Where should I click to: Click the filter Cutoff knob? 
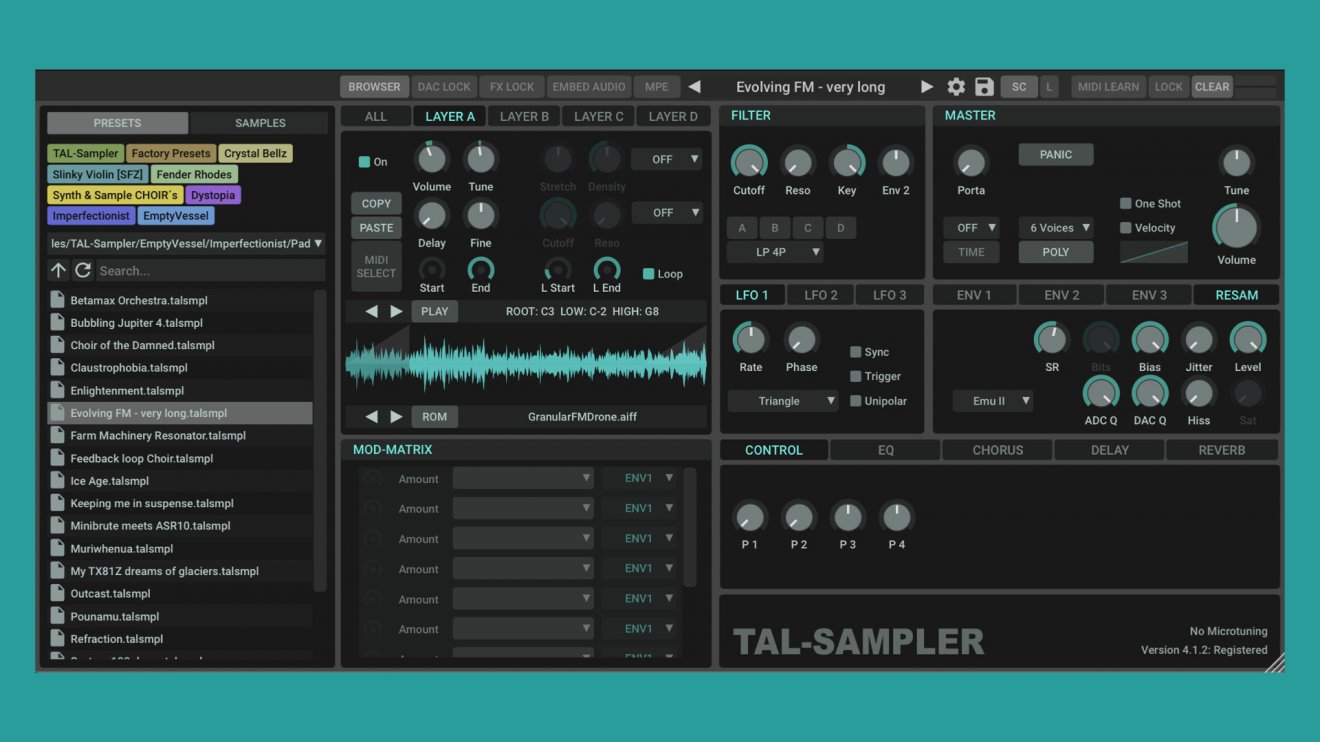(748, 162)
